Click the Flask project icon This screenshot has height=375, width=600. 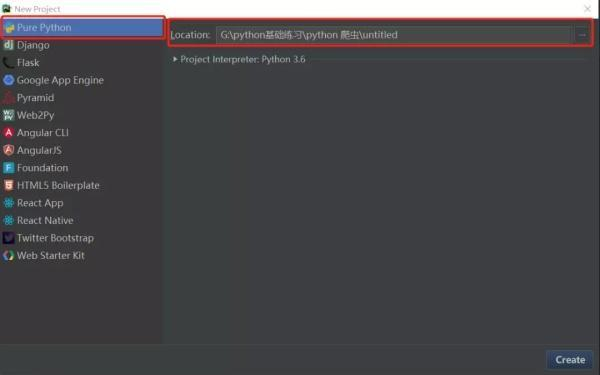pos(8,62)
